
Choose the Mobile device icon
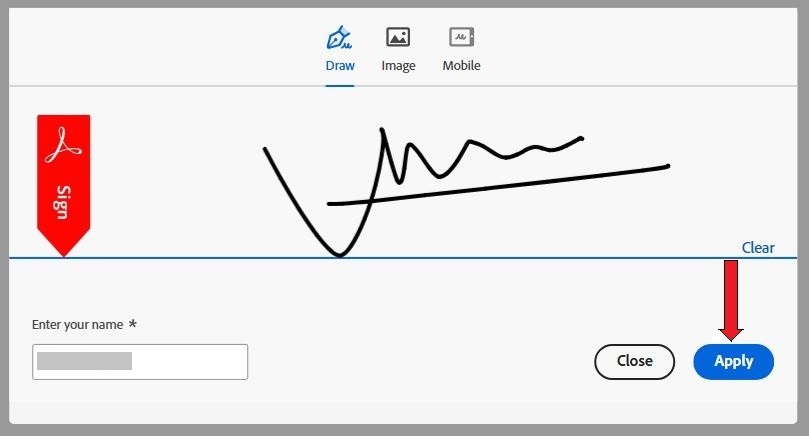click(x=461, y=37)
